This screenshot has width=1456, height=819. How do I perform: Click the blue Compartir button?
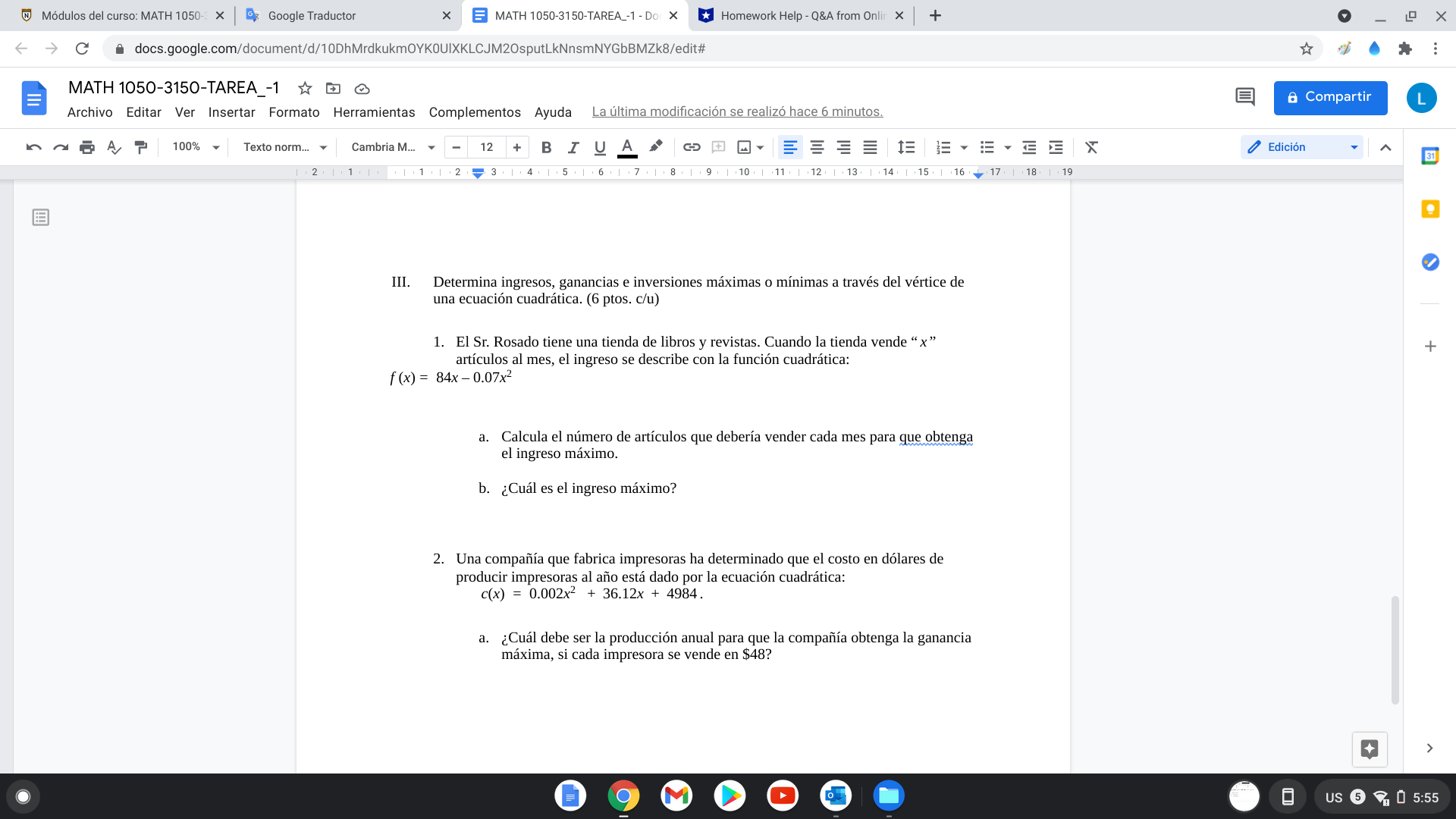coord(1330,97)
